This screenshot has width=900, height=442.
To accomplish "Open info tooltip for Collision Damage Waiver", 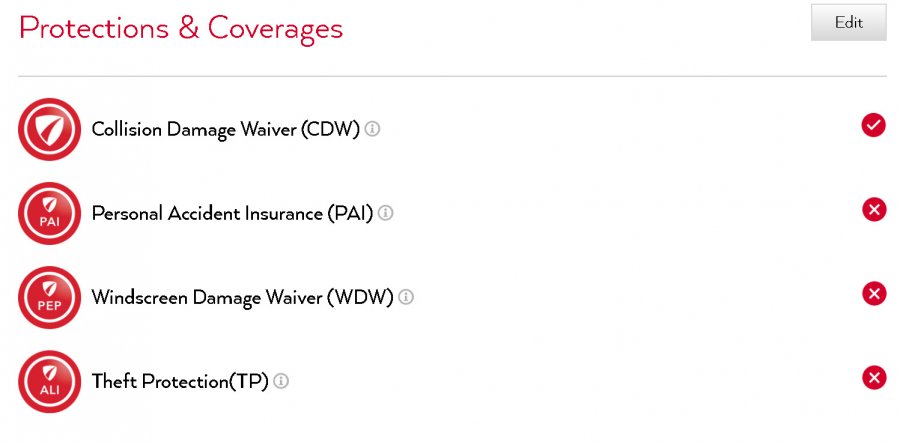I will pyautogui.click(x=372, y=129).
